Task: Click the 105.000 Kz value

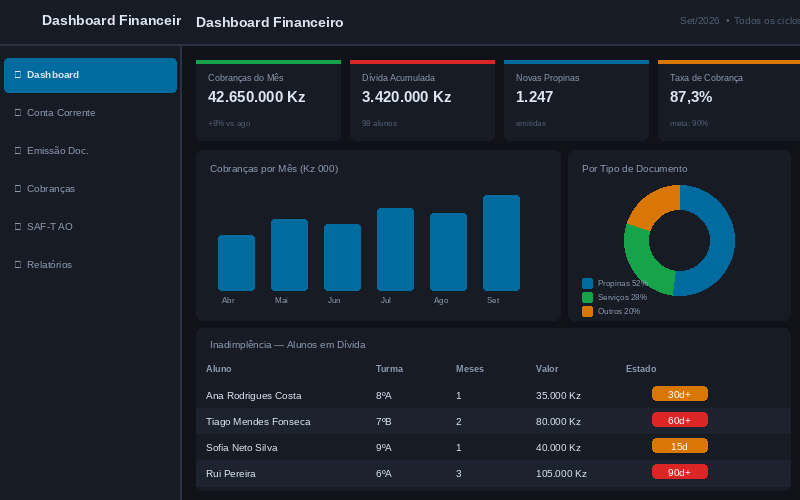Action: 561,473
